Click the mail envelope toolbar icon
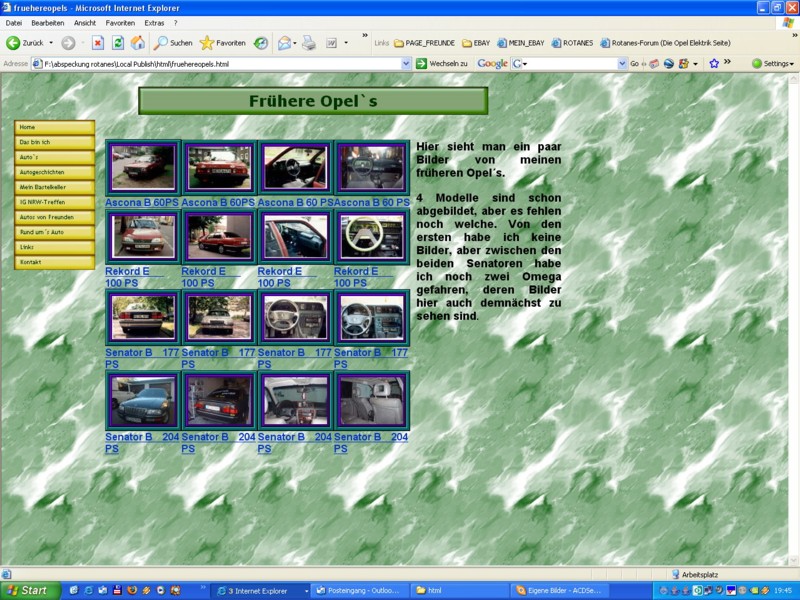 pyautogui.click(x=284, y=43)
